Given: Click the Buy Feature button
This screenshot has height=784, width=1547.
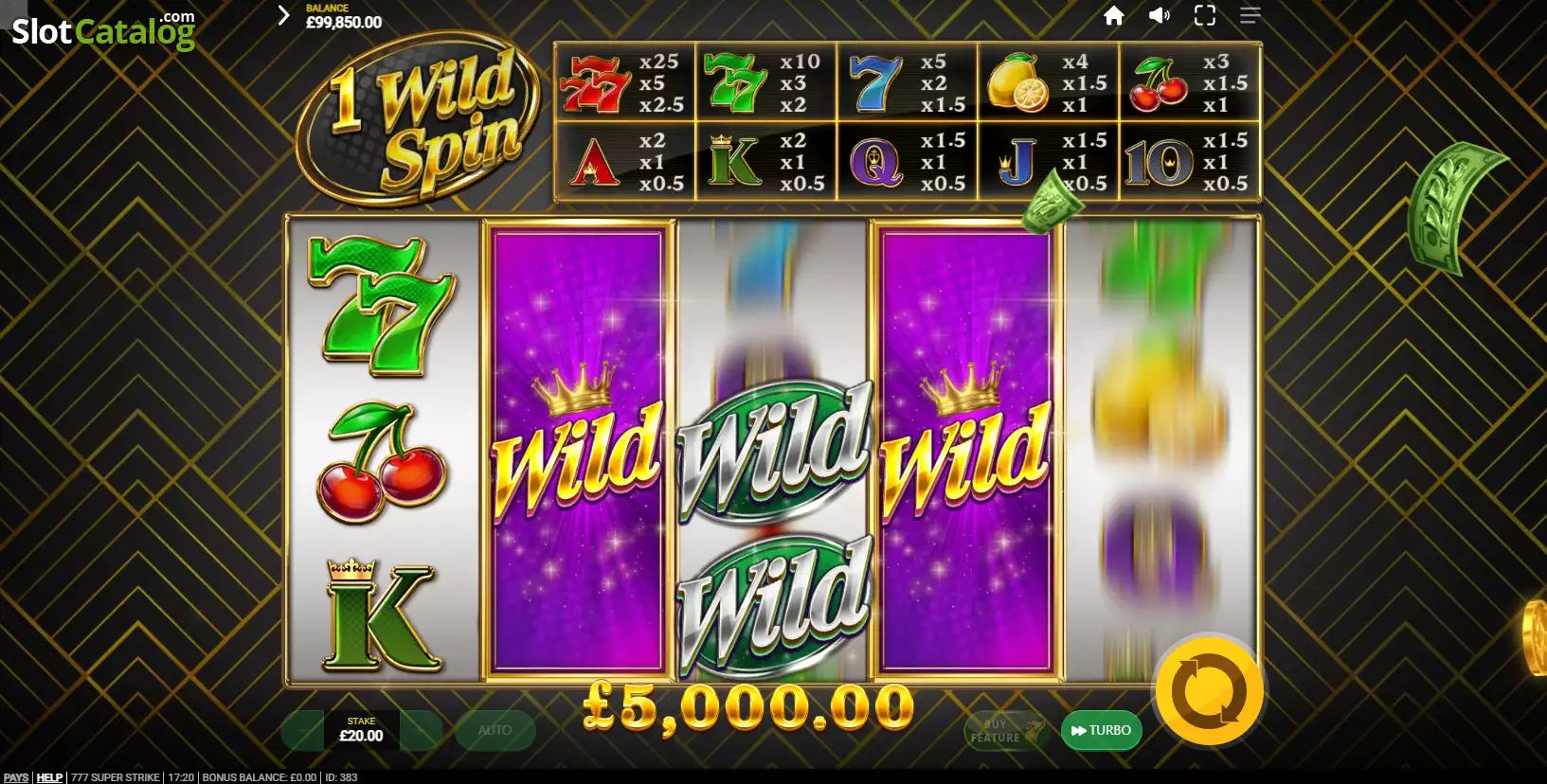Looking at the screenshot, I should click(x=1004, y=730).
